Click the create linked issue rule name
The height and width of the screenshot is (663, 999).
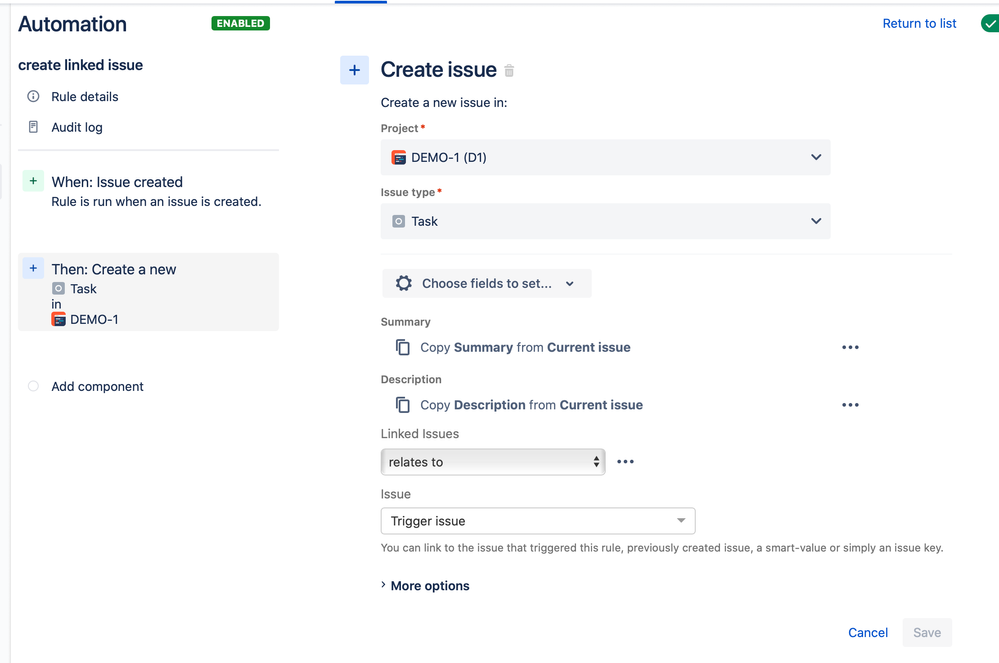80,65
